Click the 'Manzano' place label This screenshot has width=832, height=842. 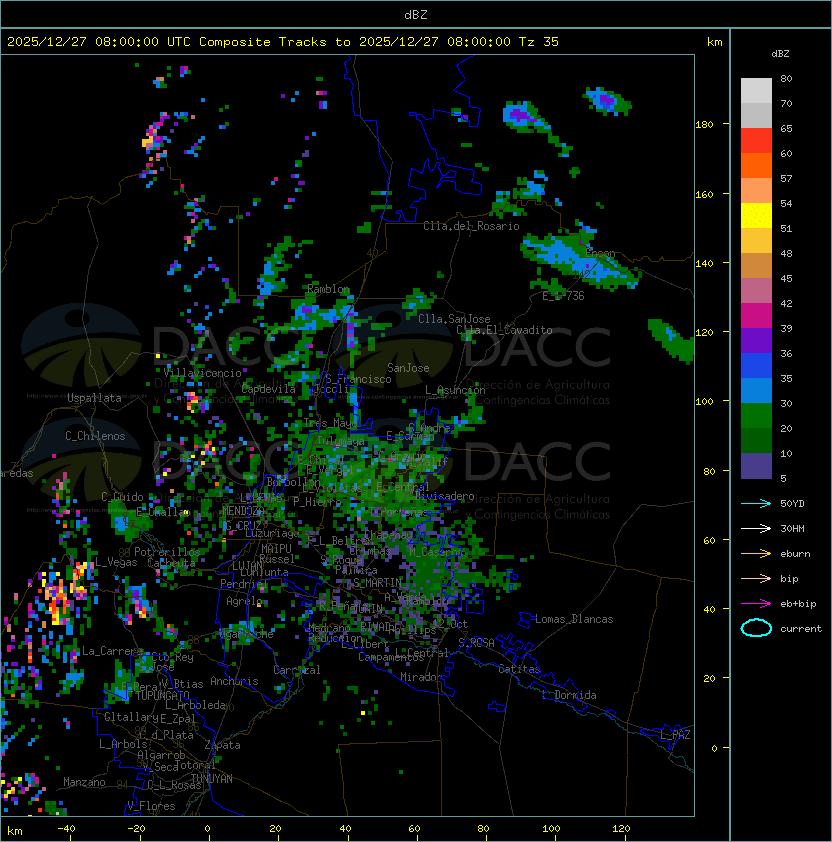pyautogui.click(x=84, y=782)
